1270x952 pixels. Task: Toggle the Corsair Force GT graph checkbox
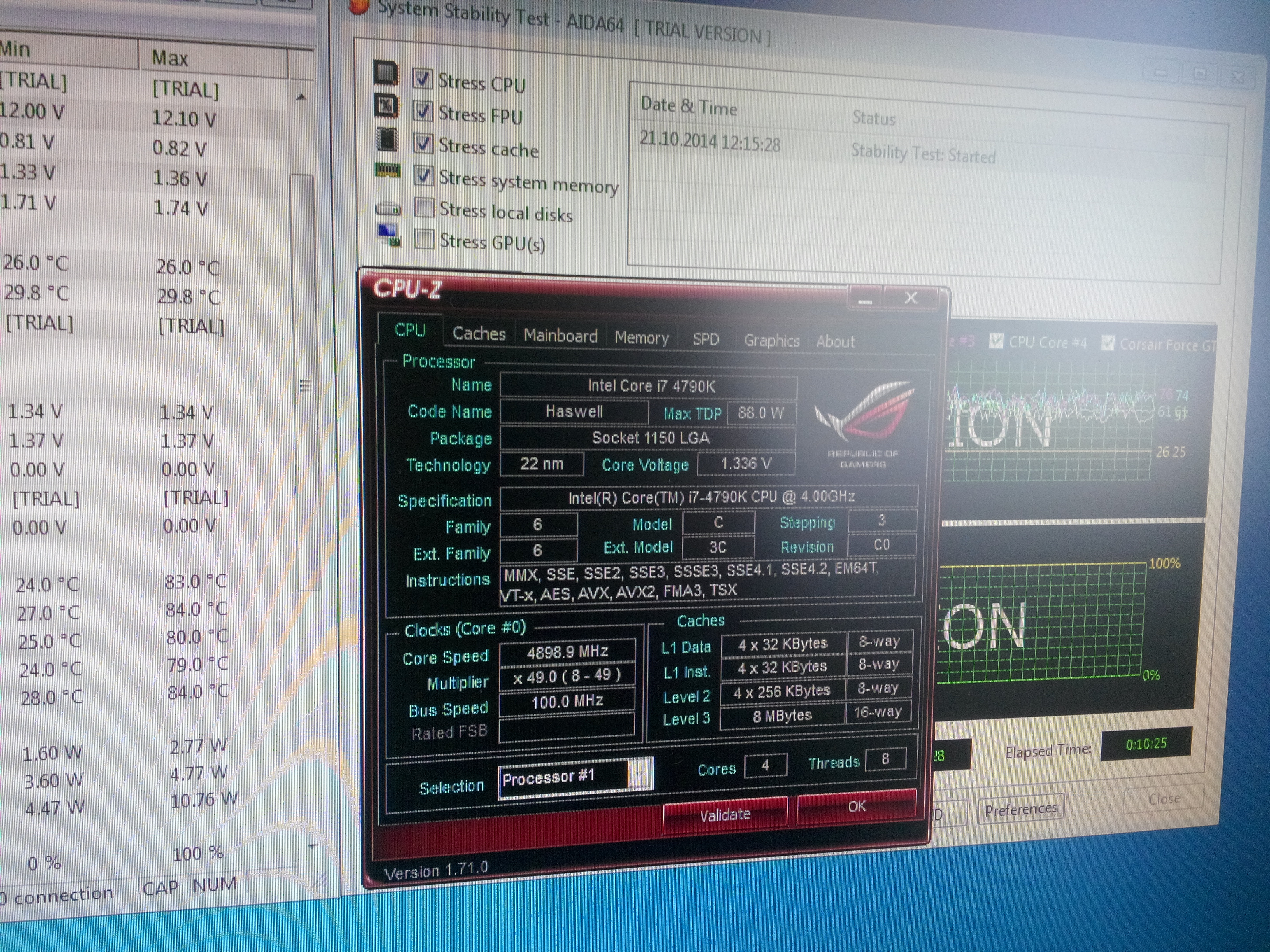(1107, 343)
